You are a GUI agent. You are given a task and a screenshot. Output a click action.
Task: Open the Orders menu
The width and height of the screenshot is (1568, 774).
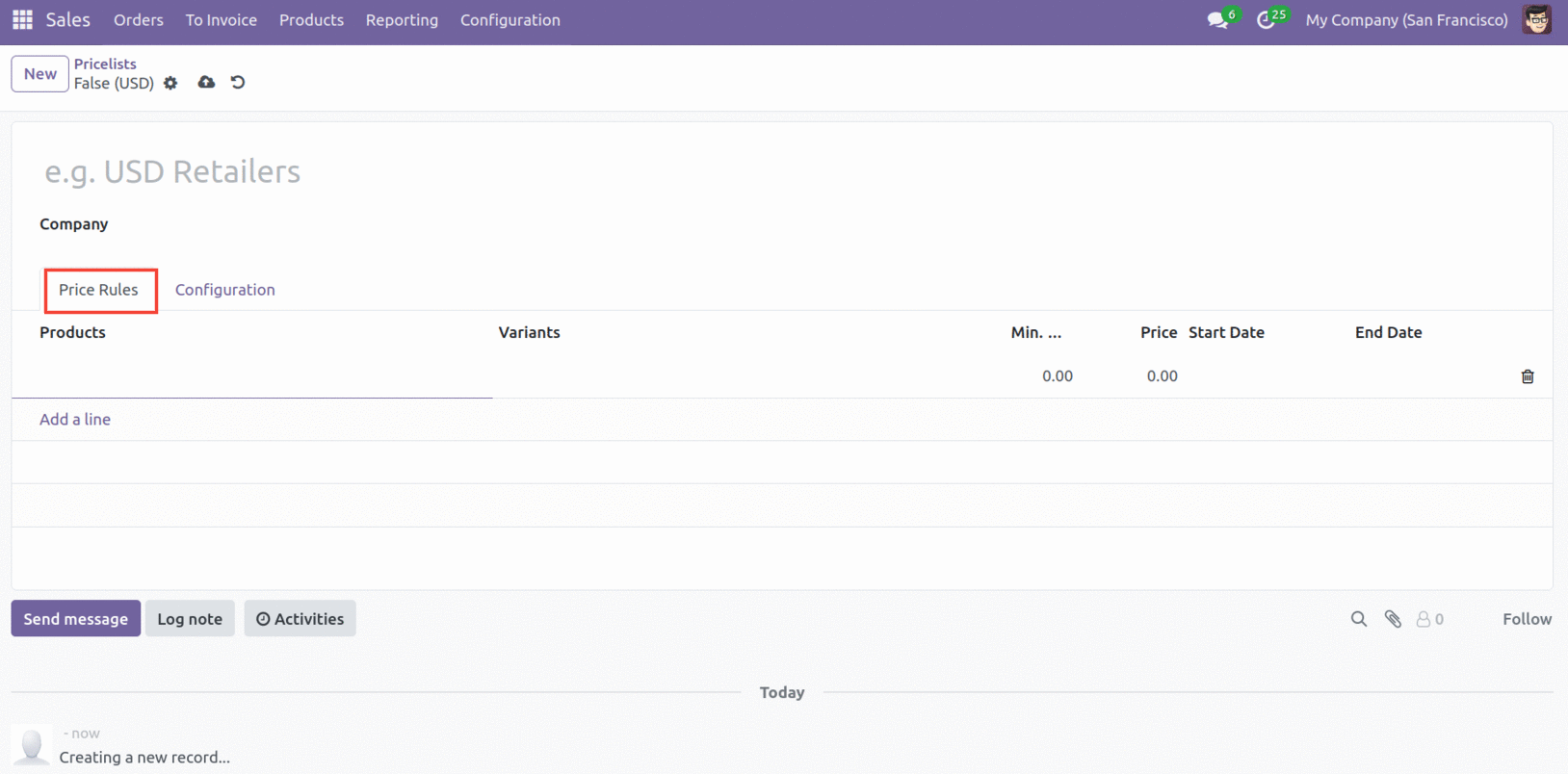(139, 20)
